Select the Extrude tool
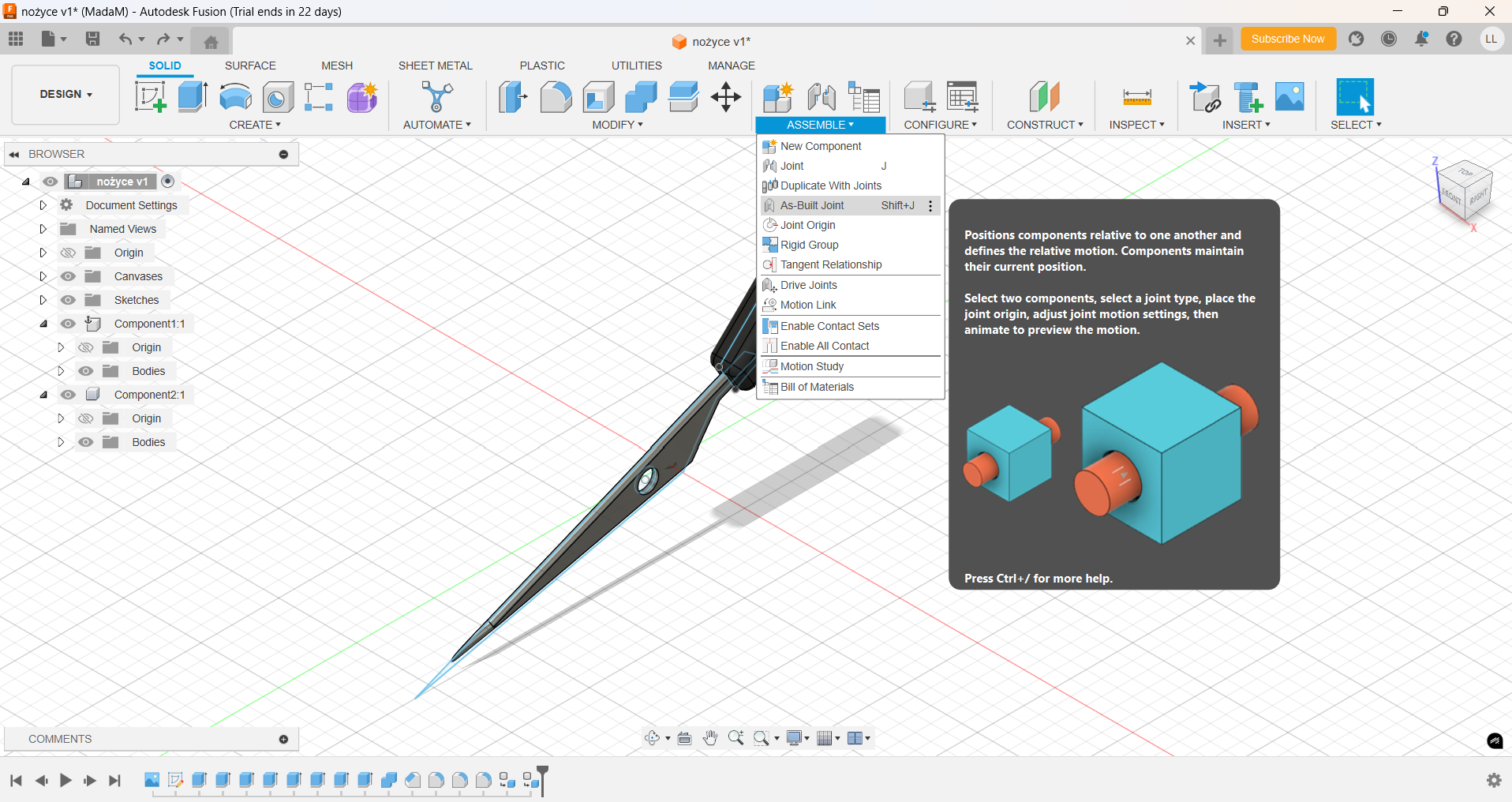Image resolution: width=1512 pixels, height=802 pixels. (193, 97)
